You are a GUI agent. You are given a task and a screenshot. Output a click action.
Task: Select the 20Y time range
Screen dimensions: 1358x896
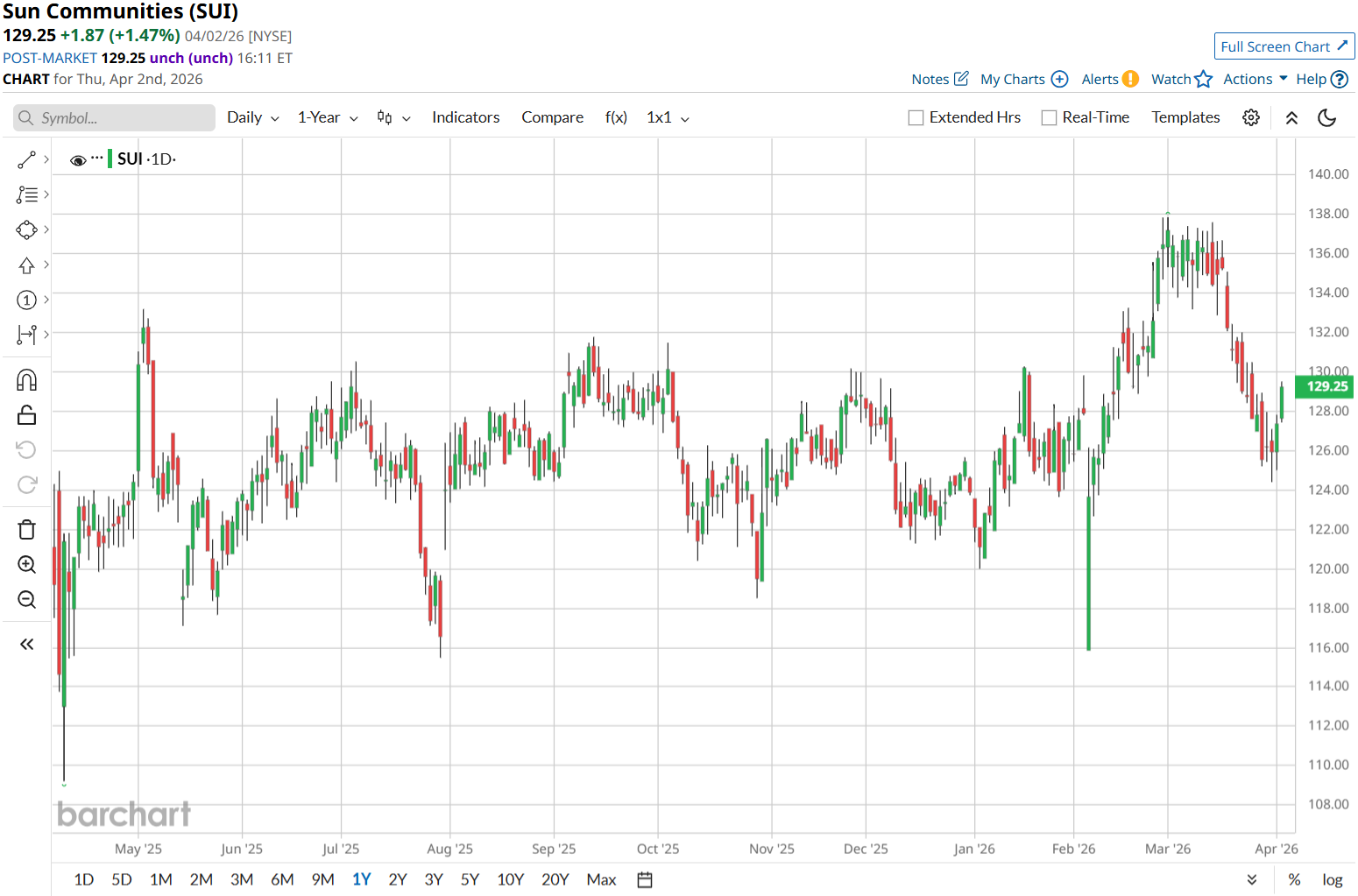(555, 879)
